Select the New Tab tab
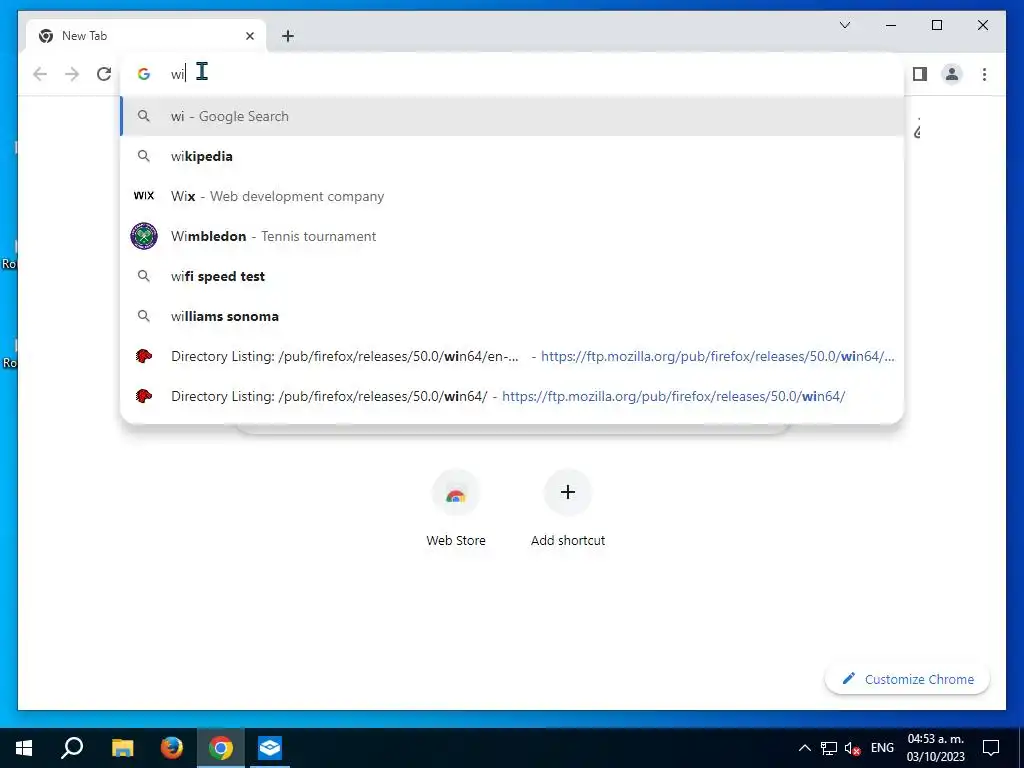 pyautogui.click(x=146, y=36)
